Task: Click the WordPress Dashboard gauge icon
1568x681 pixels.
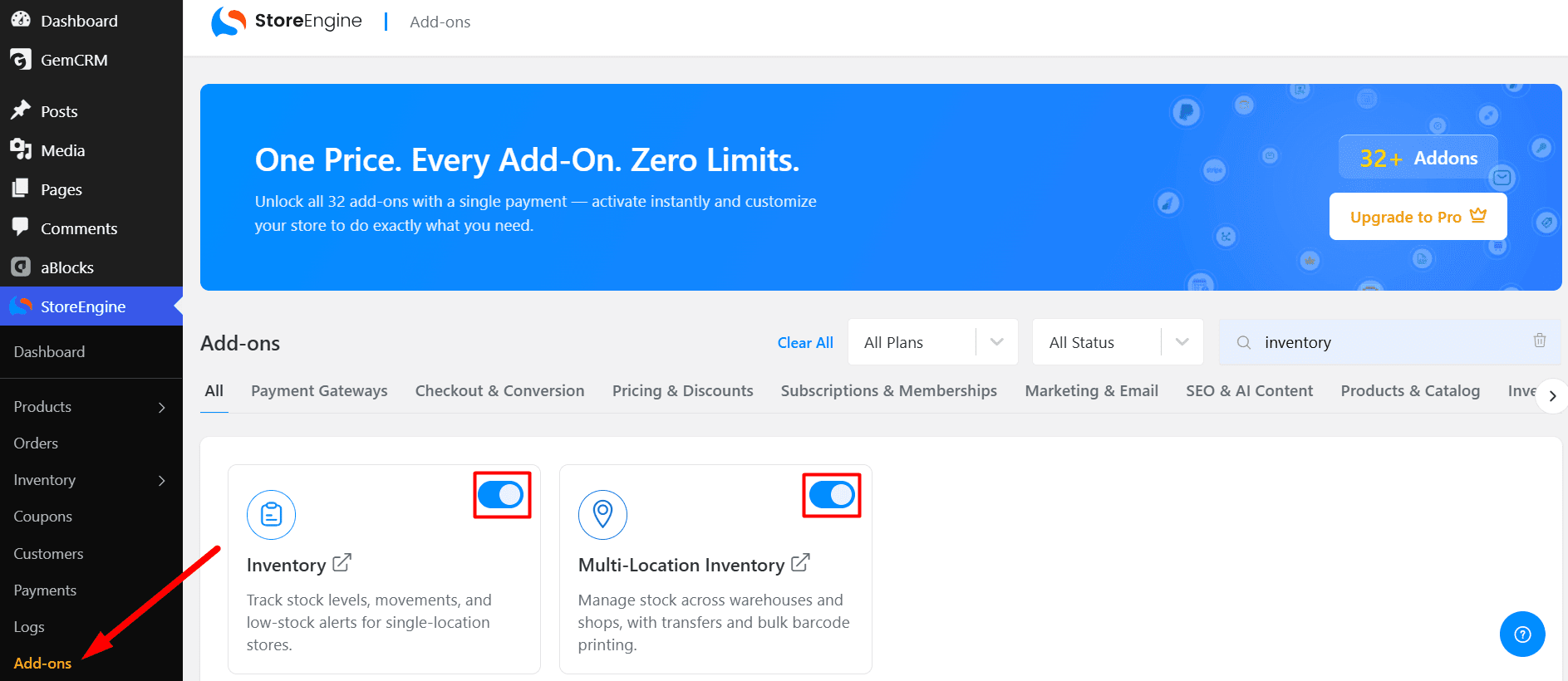Action: tap(21, 20)
